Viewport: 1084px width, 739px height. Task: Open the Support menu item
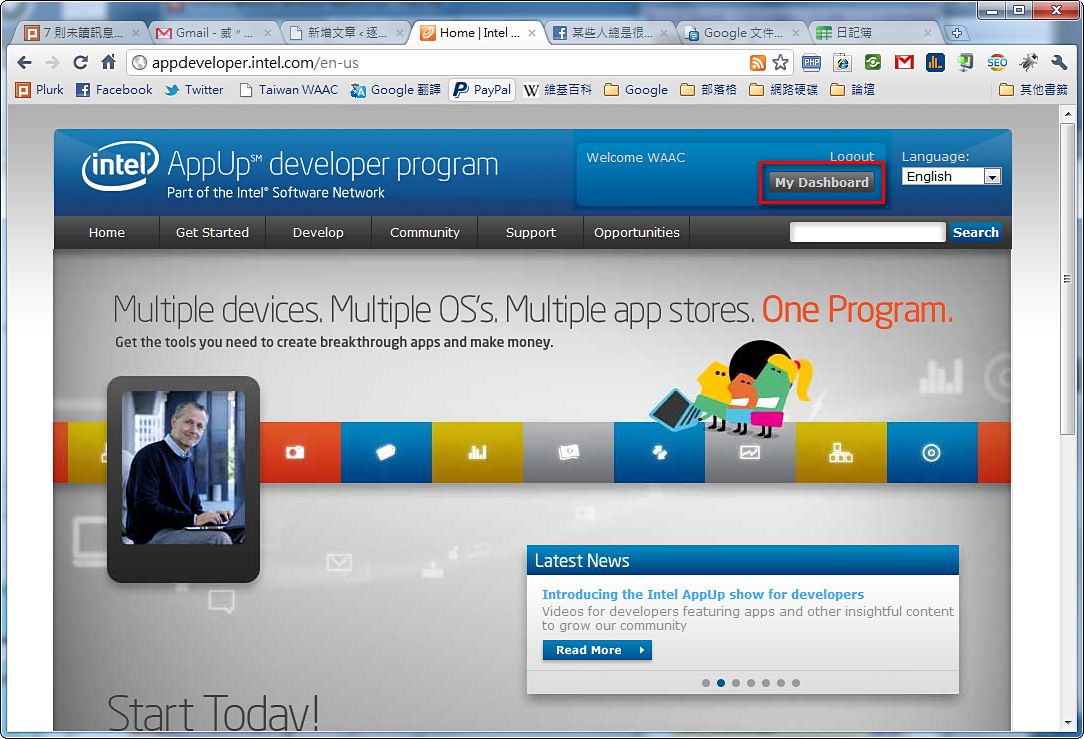[x=530, y=232]
